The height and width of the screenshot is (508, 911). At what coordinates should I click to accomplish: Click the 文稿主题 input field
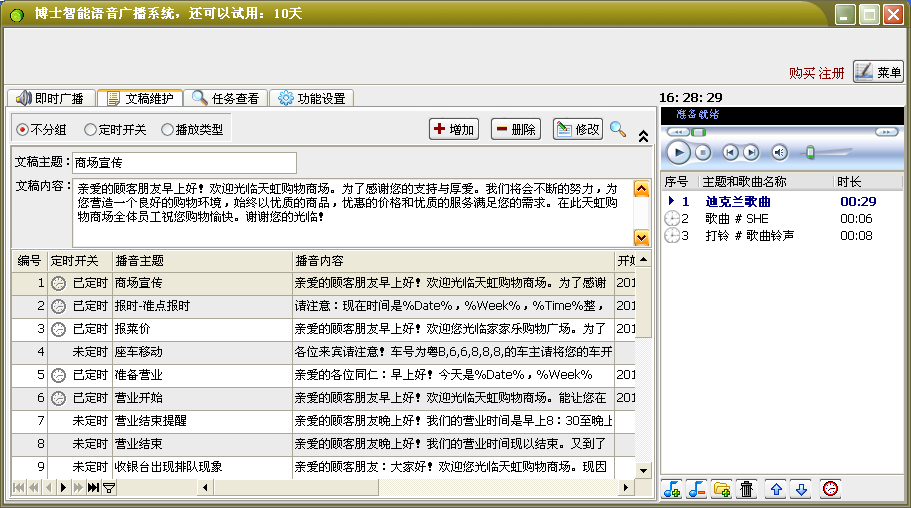[184, 163]
